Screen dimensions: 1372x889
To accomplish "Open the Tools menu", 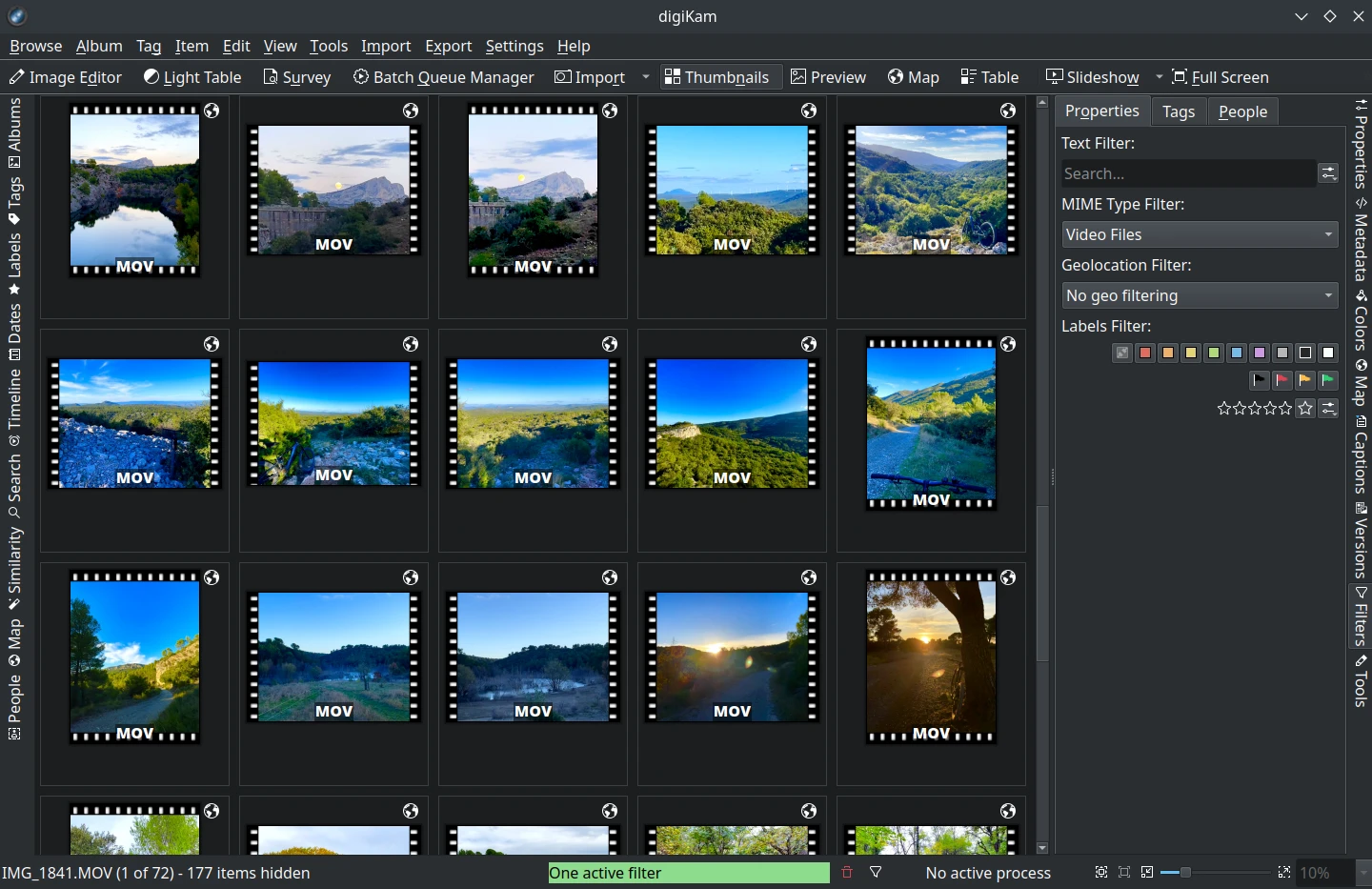I will tap(329, 46).
